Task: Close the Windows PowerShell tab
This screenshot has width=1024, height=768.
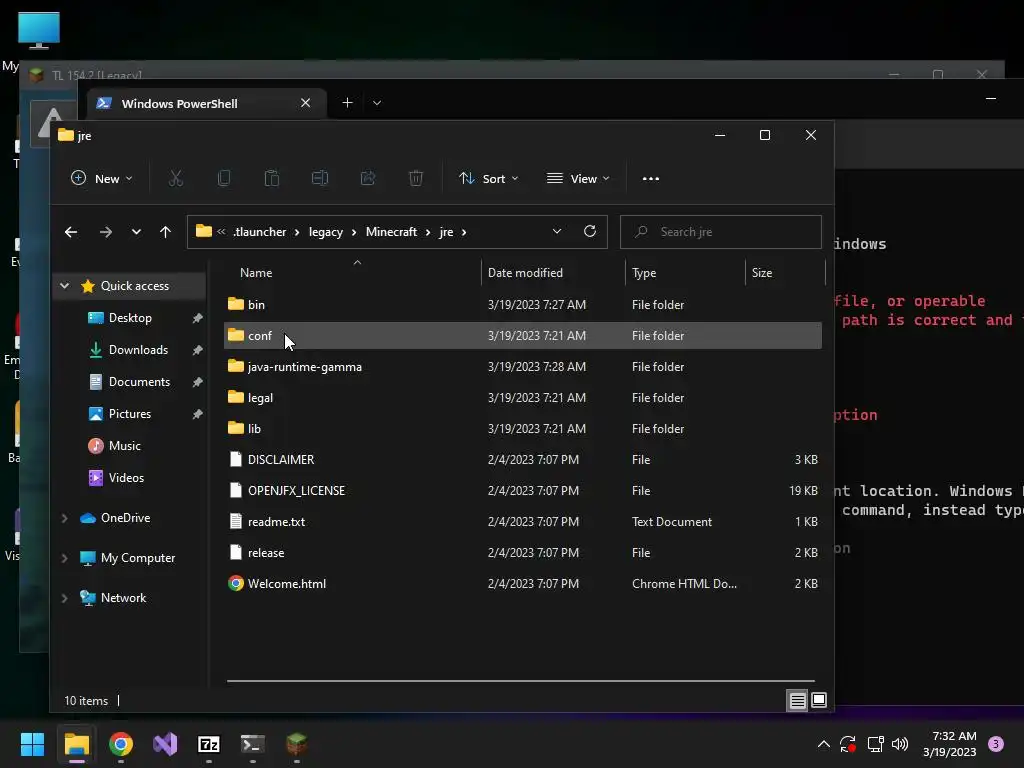Action: click(305, 103)
